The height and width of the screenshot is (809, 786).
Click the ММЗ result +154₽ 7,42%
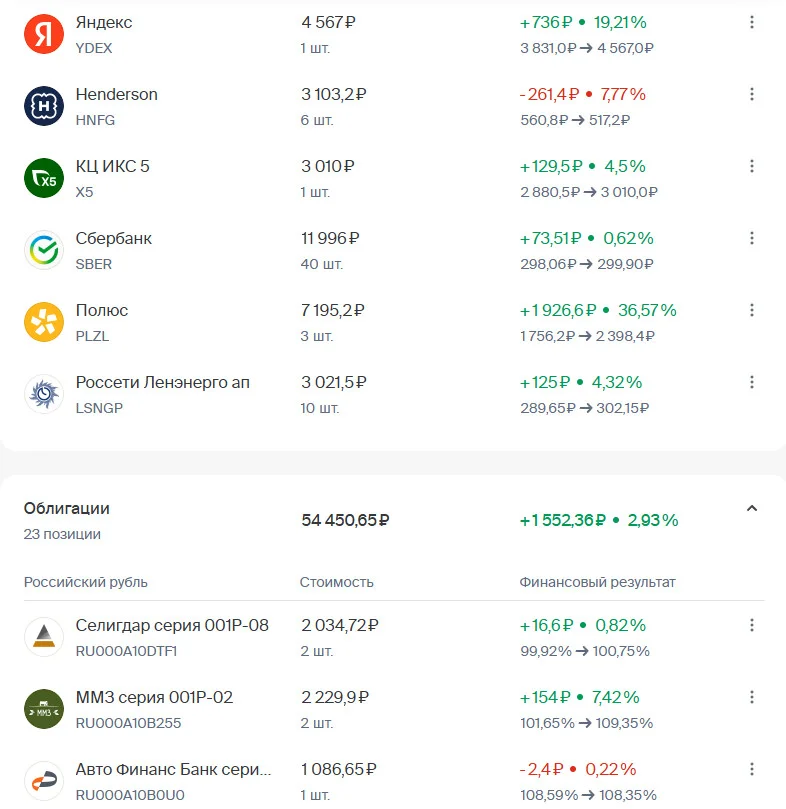coord(580,698)
